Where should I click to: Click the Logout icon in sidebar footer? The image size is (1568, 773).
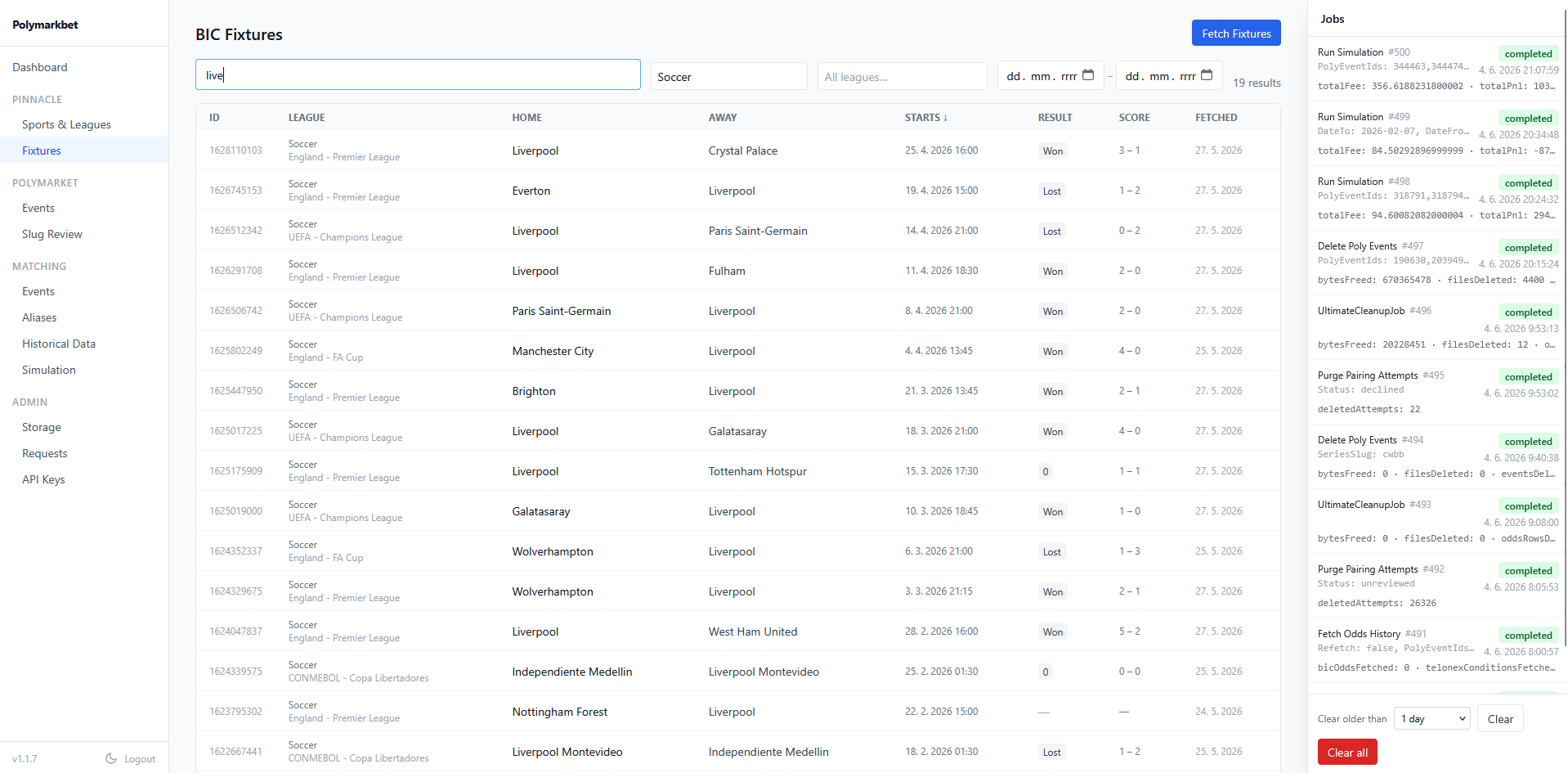click(111, 758)
